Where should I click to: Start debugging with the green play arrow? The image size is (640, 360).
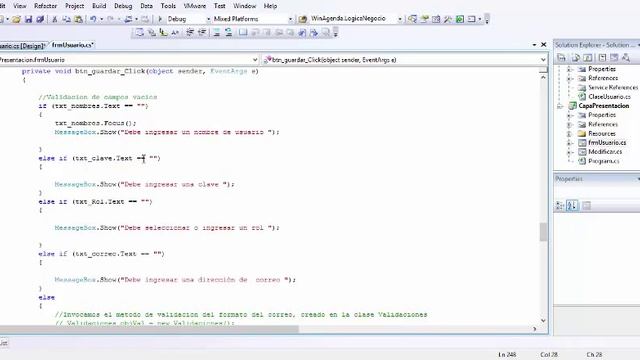click(160, 19)
